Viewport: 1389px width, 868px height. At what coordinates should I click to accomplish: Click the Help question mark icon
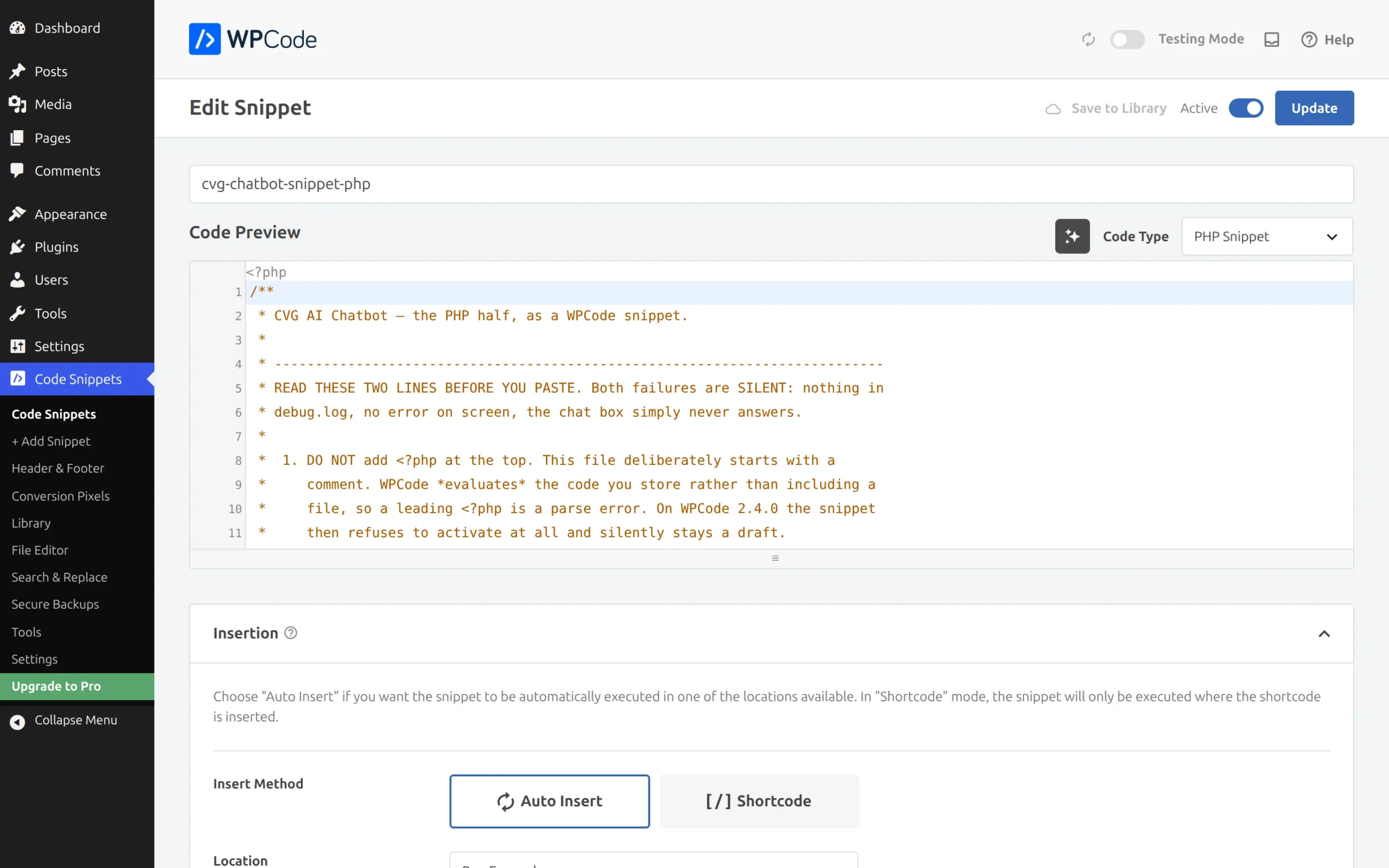pyautogui.click(x=1309, y=39)
